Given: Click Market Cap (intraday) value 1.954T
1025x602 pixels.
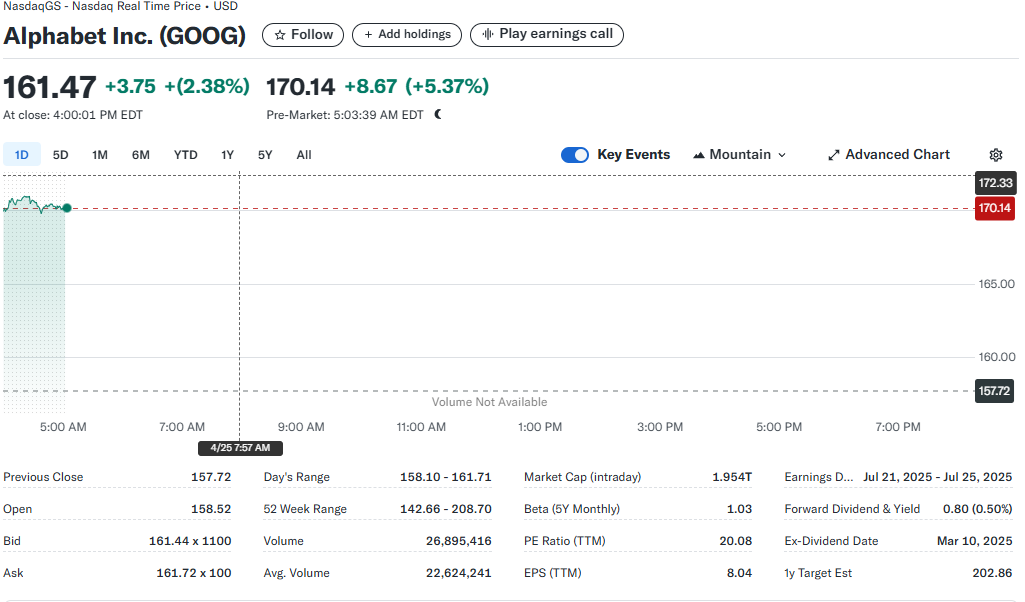Looking at the screenshot, I should (732, 477).
